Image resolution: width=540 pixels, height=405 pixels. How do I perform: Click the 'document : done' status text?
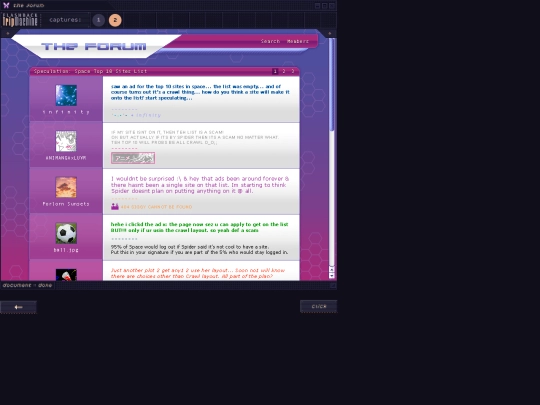[x=27, y=285]
